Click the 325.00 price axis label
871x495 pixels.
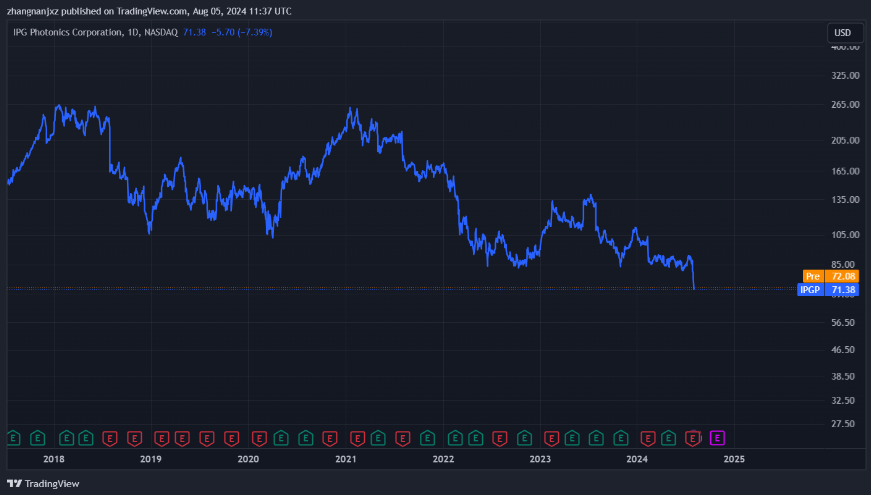[845, 76]
